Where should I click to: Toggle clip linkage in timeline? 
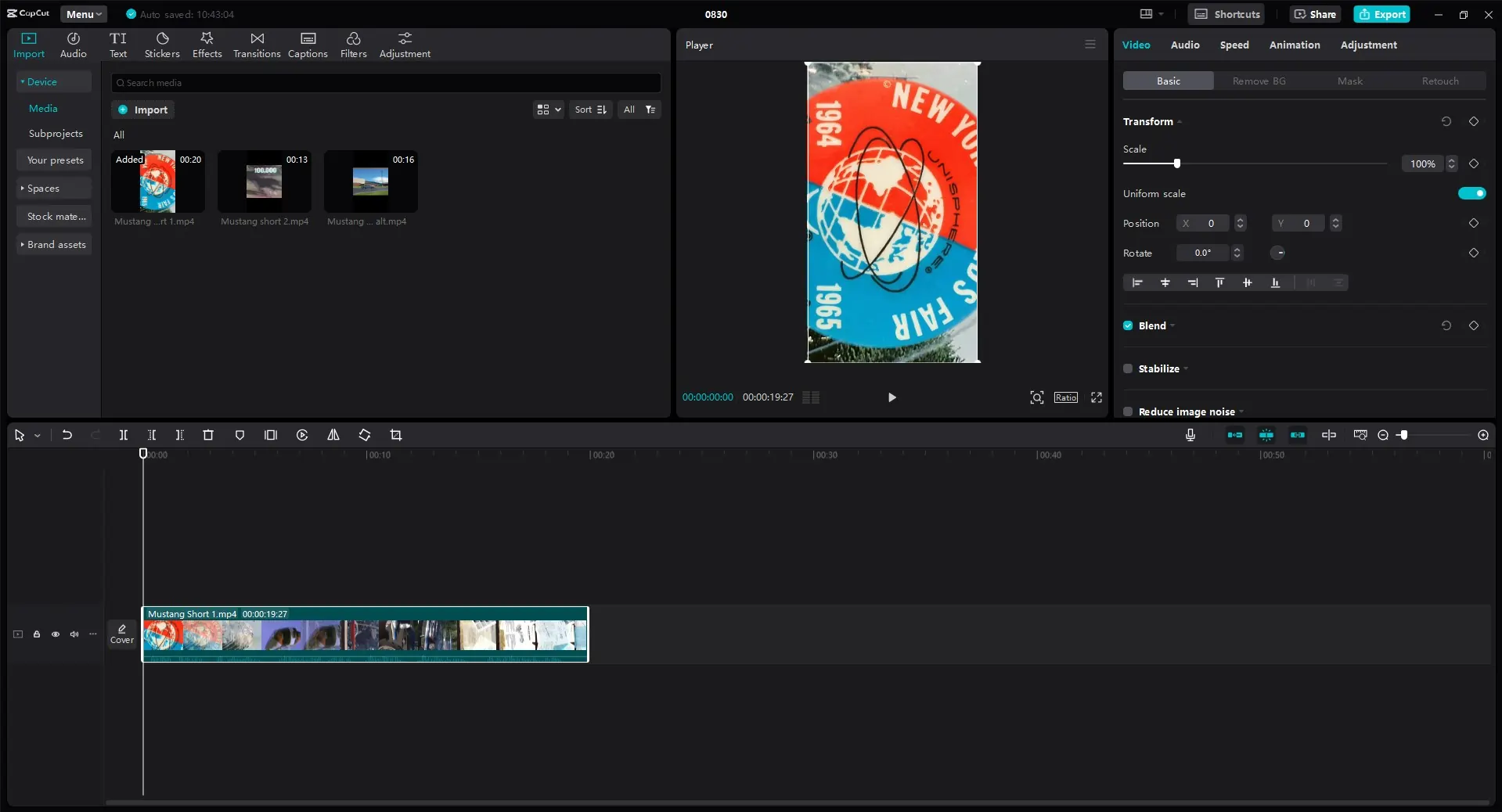pyautogui.click(x=1298, y=435)
